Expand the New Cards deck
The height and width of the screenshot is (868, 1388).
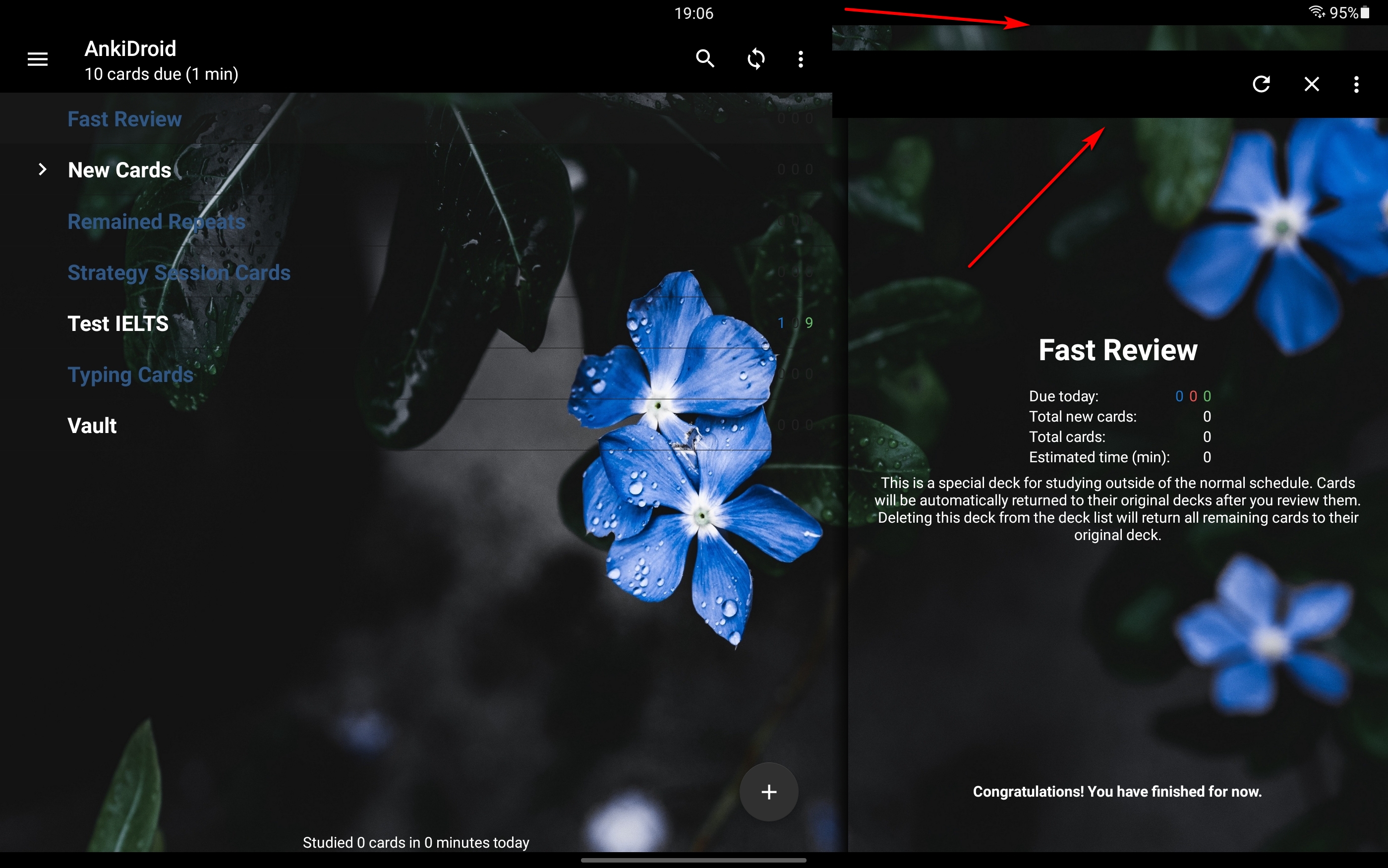(x=42, y=169)
